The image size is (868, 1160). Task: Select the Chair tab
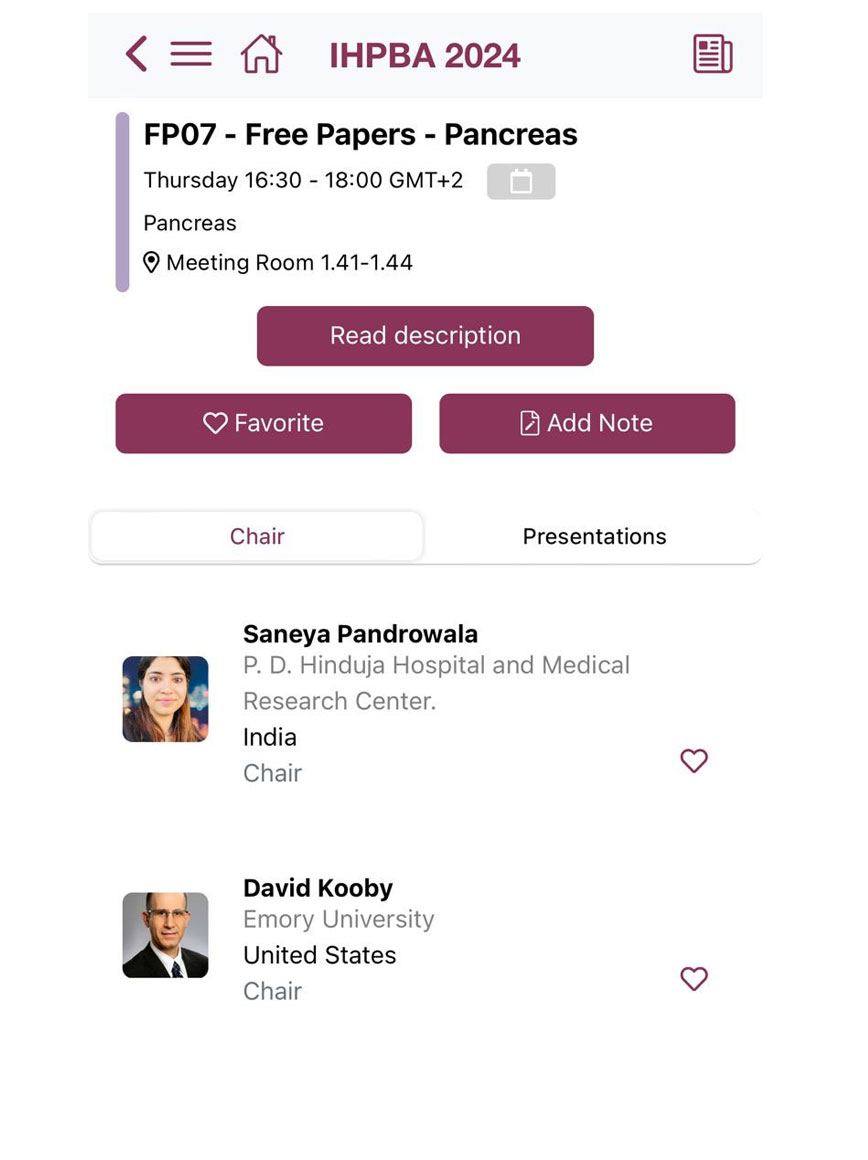[257, 537]
